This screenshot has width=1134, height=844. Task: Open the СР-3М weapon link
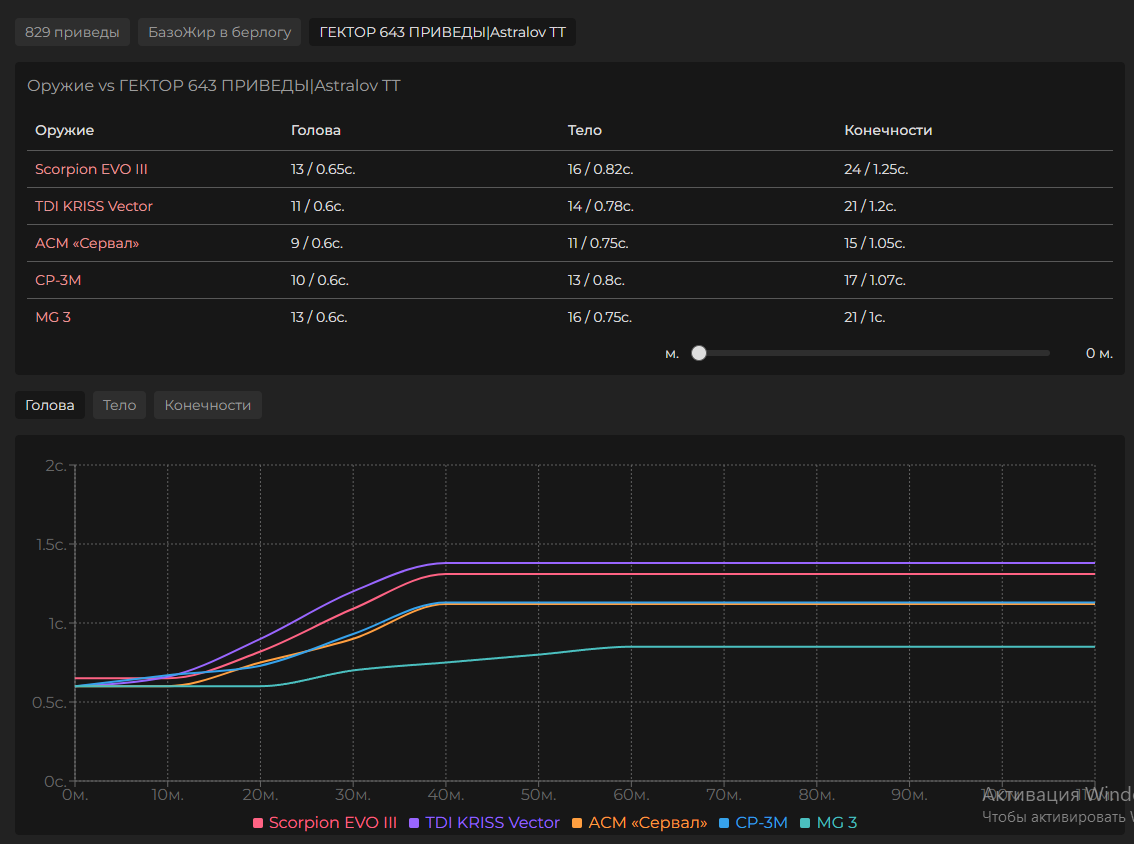pyautogui.click(x=58, y=280)
